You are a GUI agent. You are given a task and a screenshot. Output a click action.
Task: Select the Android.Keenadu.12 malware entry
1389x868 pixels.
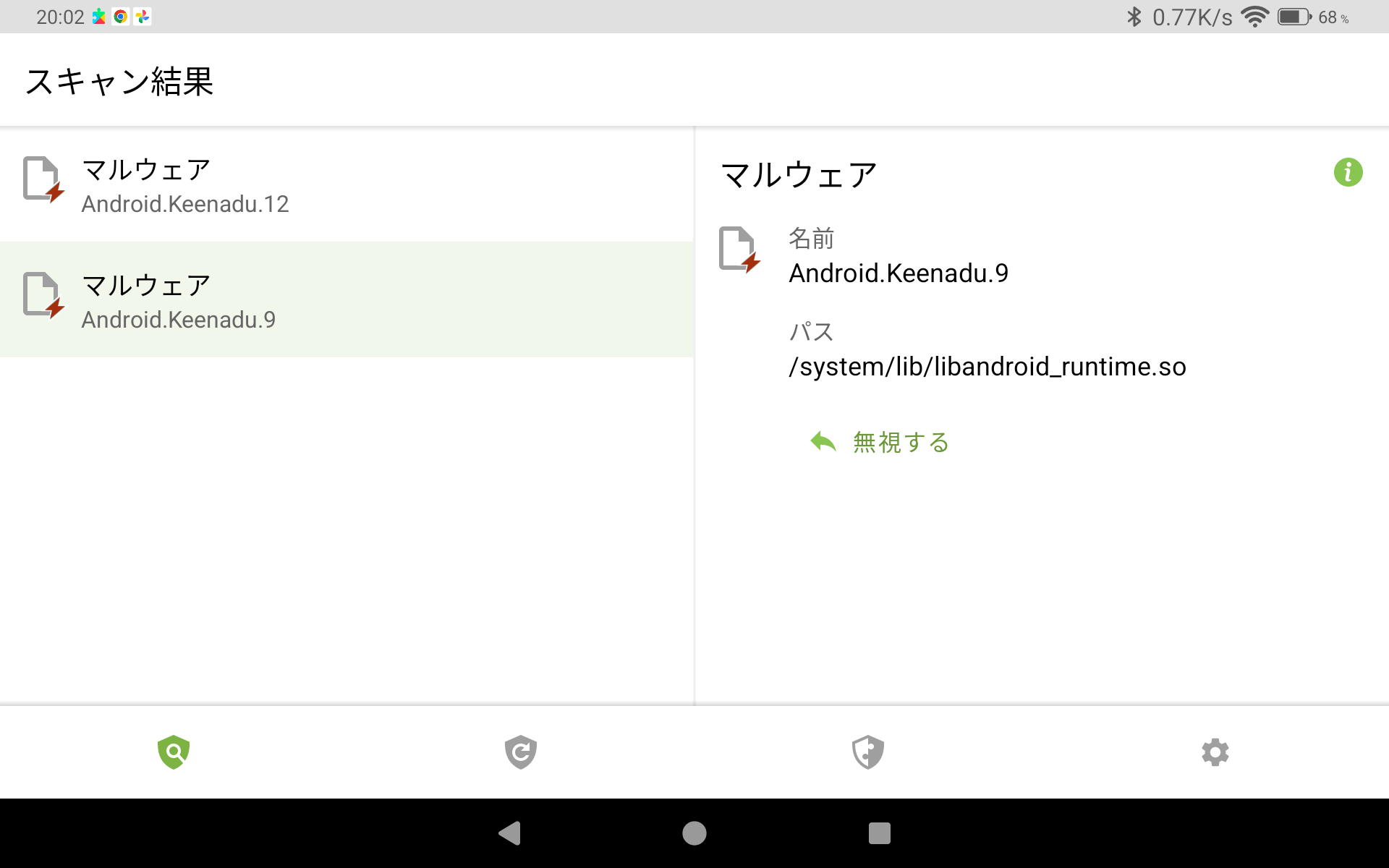[347, 185]
